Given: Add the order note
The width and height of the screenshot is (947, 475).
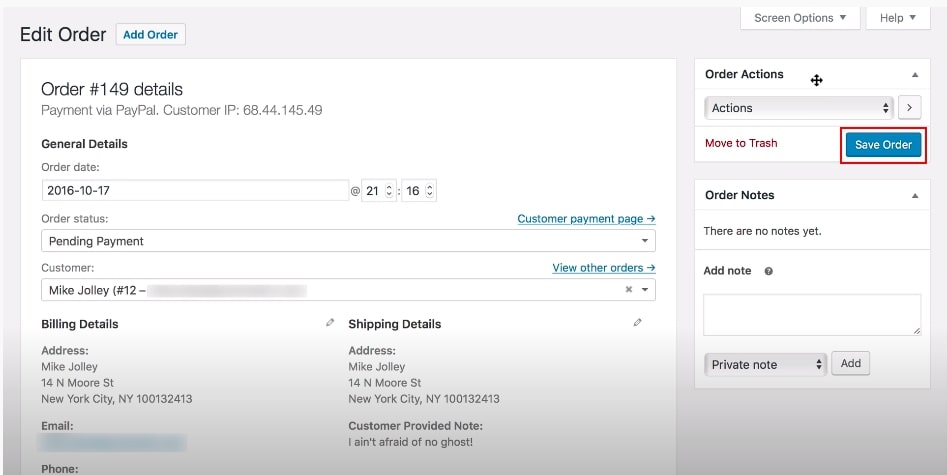Looking at the screenshot, I should [x=850, y=363].
